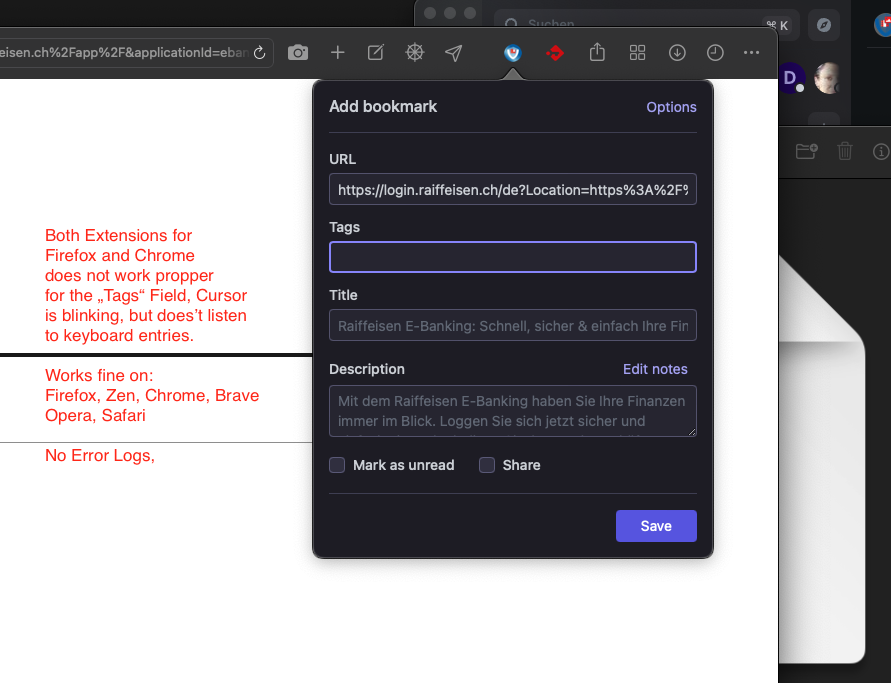Select the paper plane send icon
Screen dimensions: 891x683
tap(453, 53)
